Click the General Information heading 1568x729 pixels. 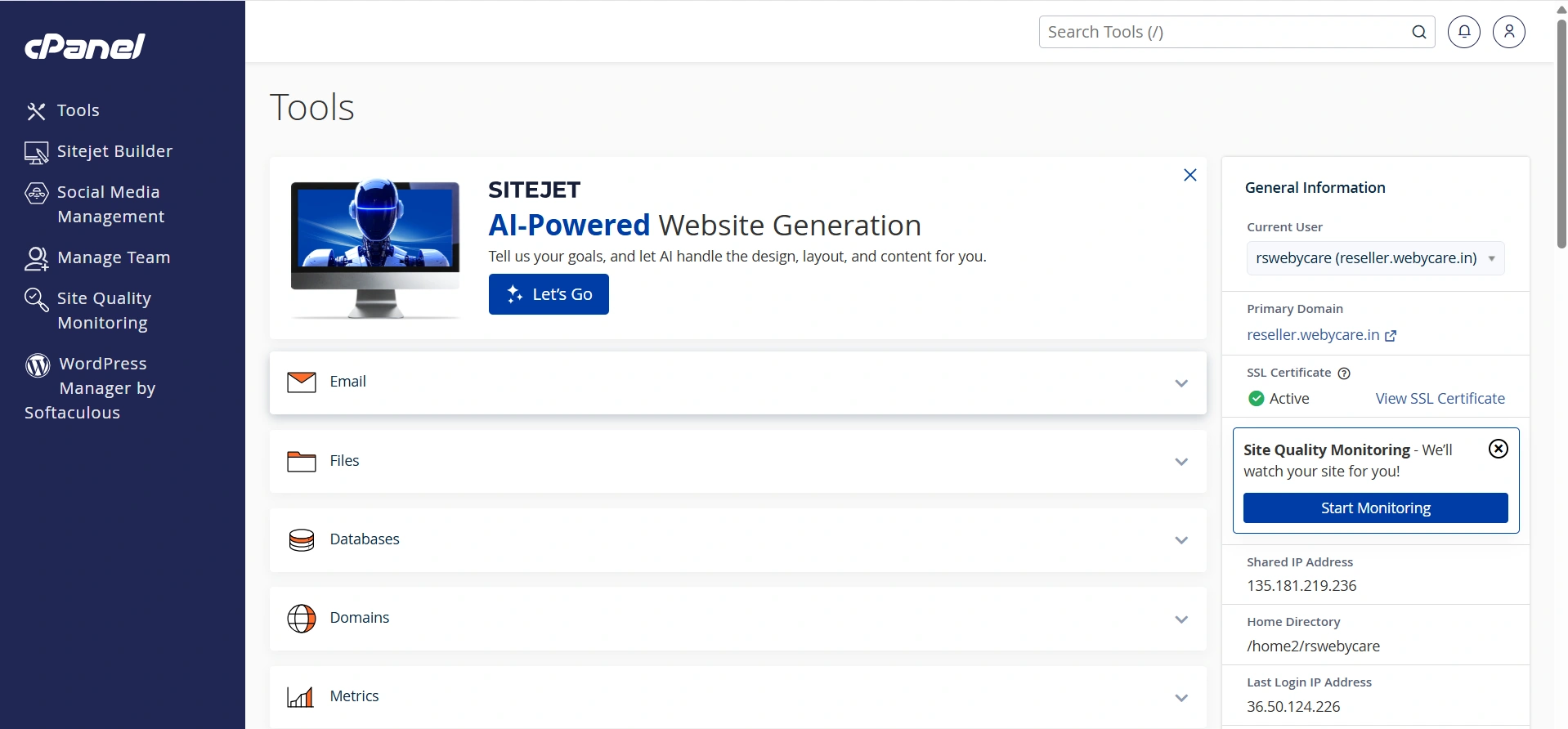(1315, 188)
